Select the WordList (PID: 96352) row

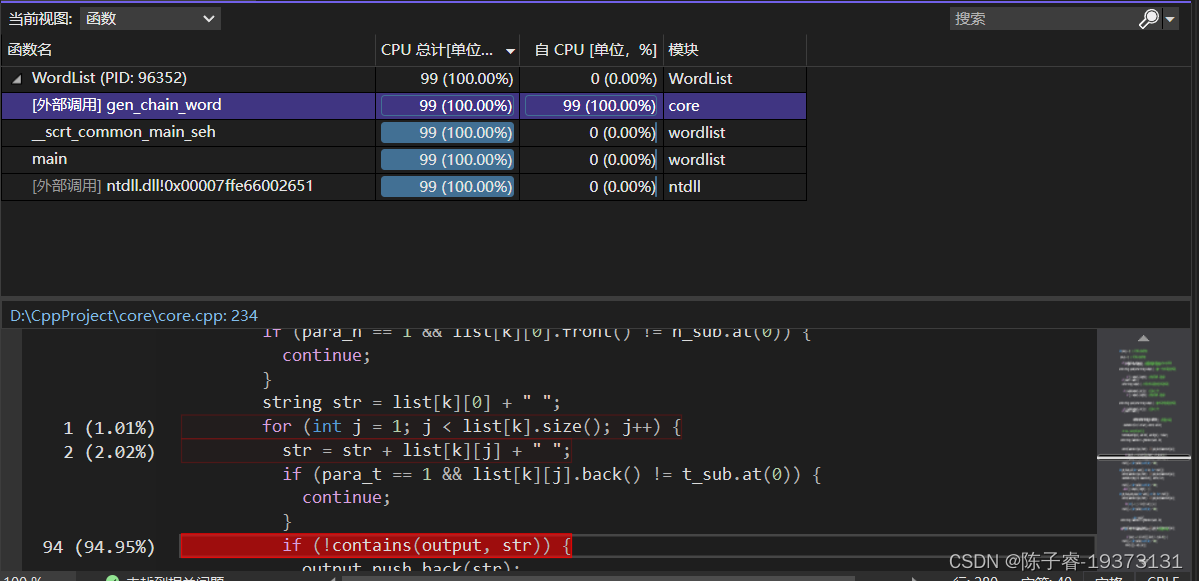(x=404, y=79)
